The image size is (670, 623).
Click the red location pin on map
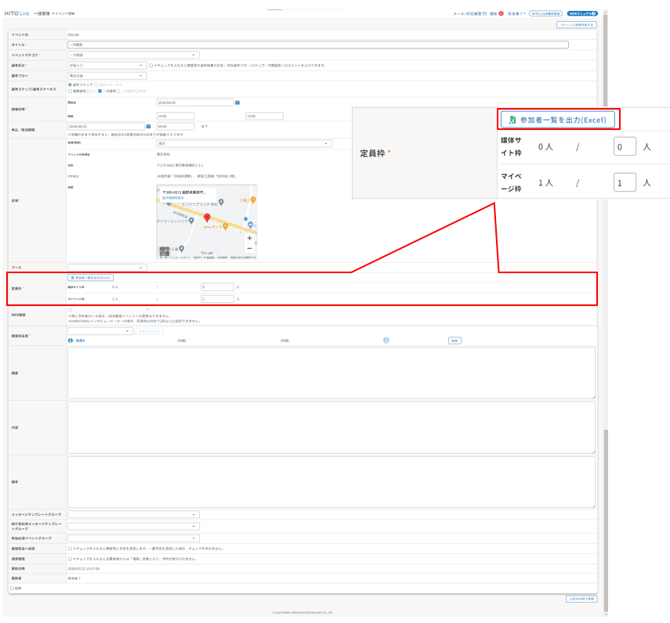207,217
